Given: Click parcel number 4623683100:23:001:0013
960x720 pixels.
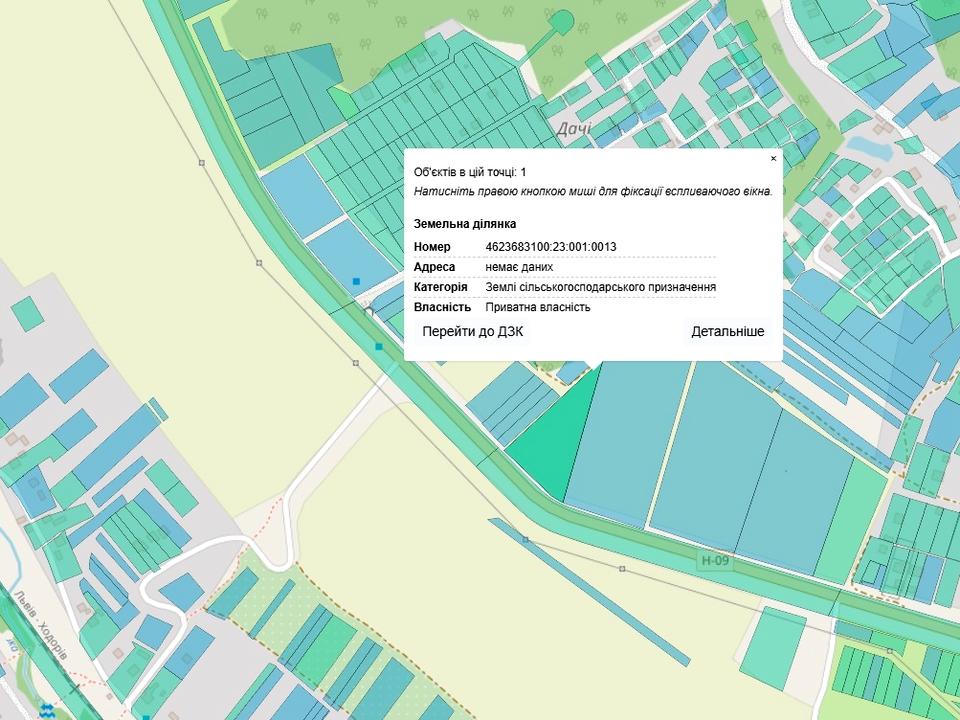Looking at the screenshot, I should point(551,247).
